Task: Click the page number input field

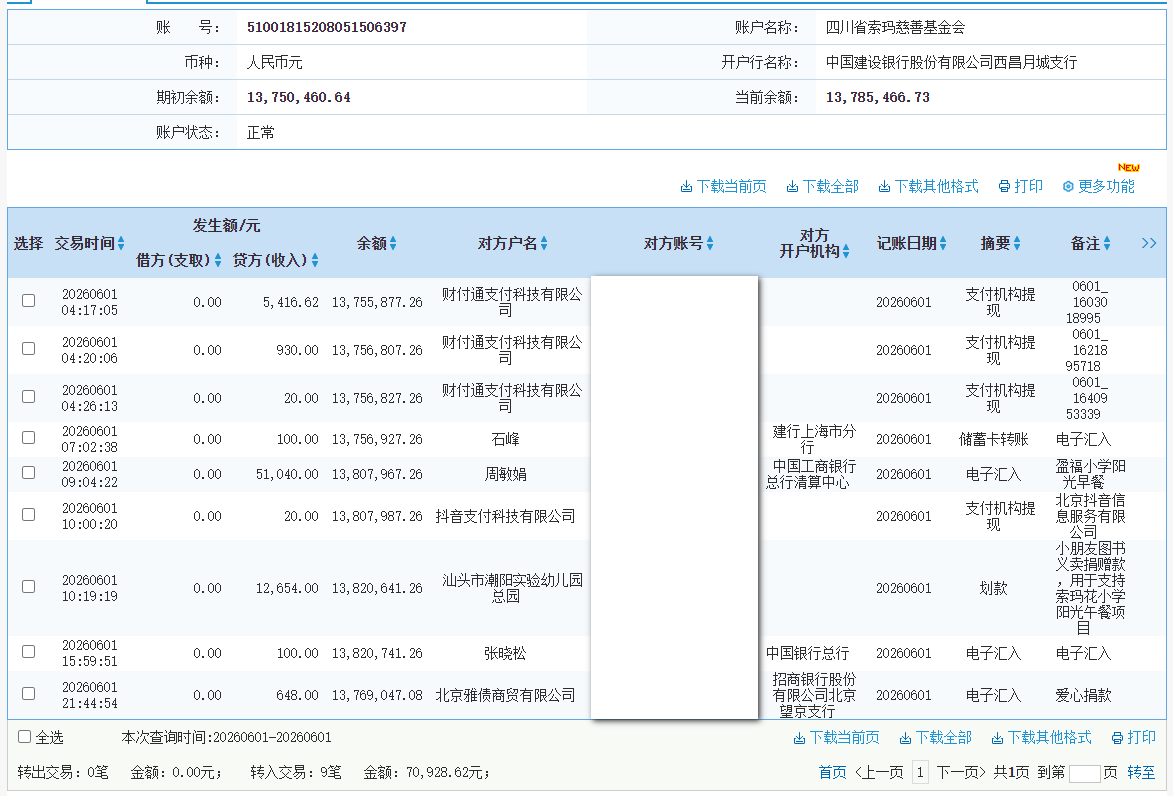Action: pos(1085,774)
